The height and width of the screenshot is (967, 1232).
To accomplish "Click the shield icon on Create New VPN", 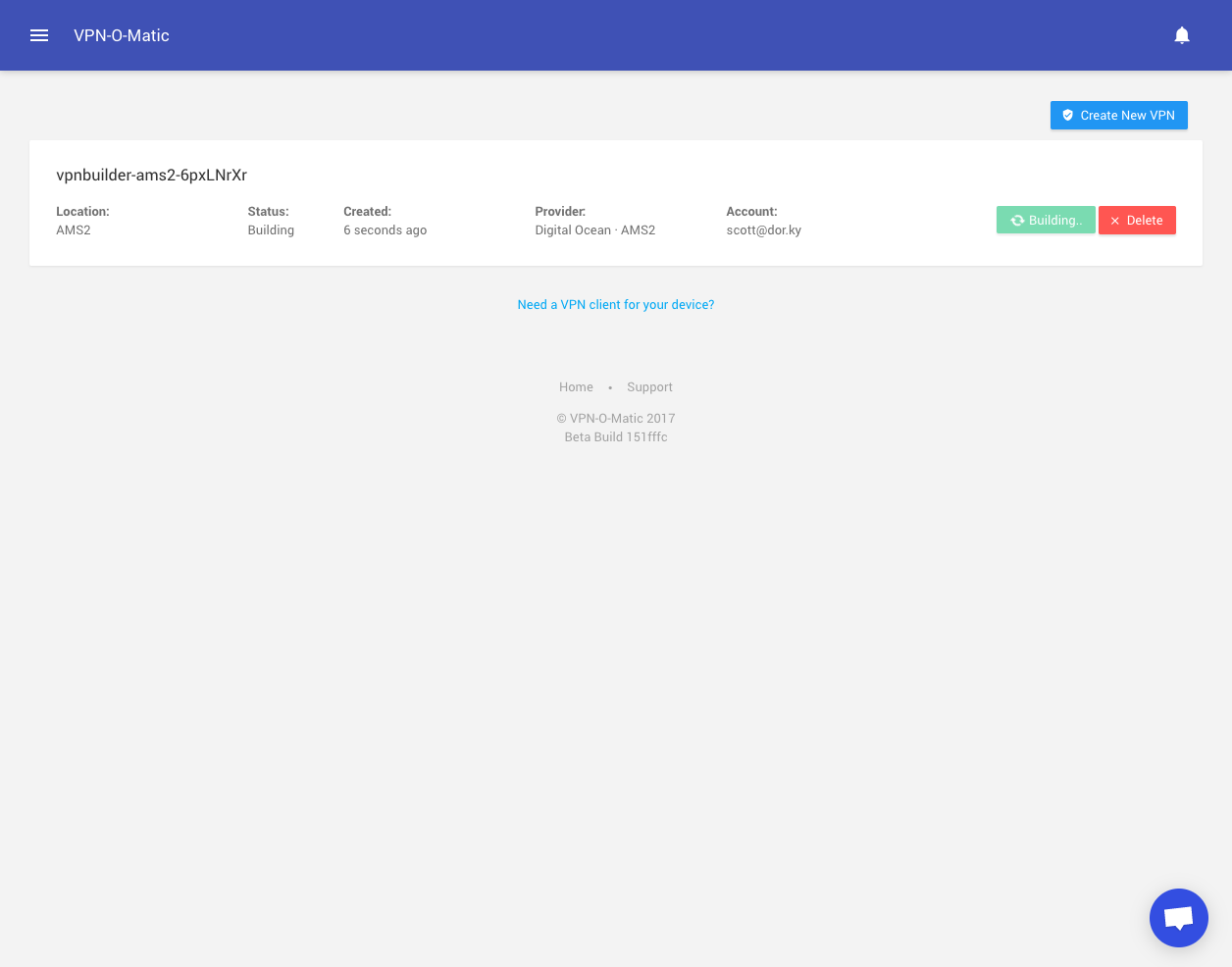I will [x=1067, y=115].
